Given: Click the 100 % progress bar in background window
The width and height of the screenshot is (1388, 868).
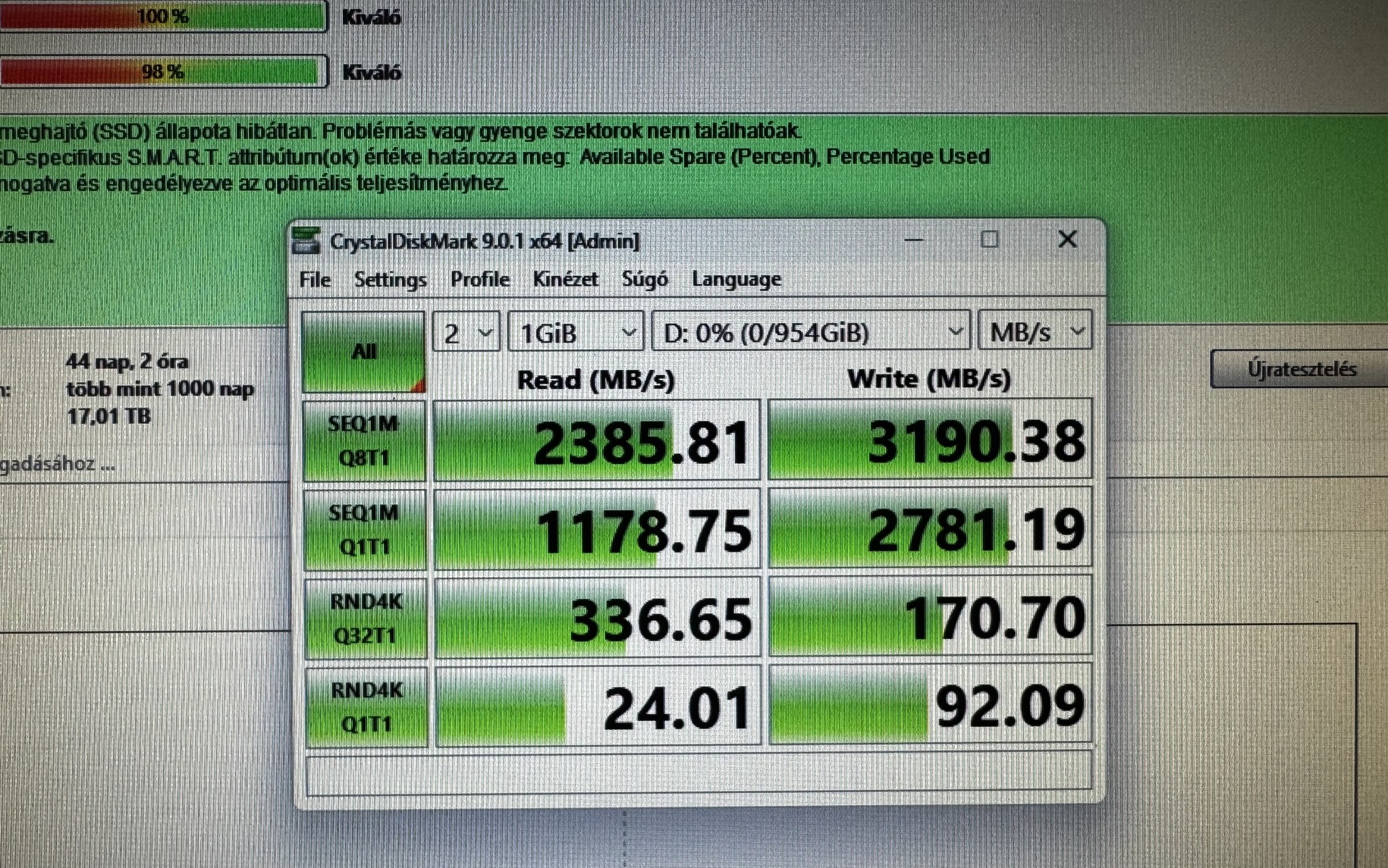Looking at the screenshot, I should coord(163,16).
